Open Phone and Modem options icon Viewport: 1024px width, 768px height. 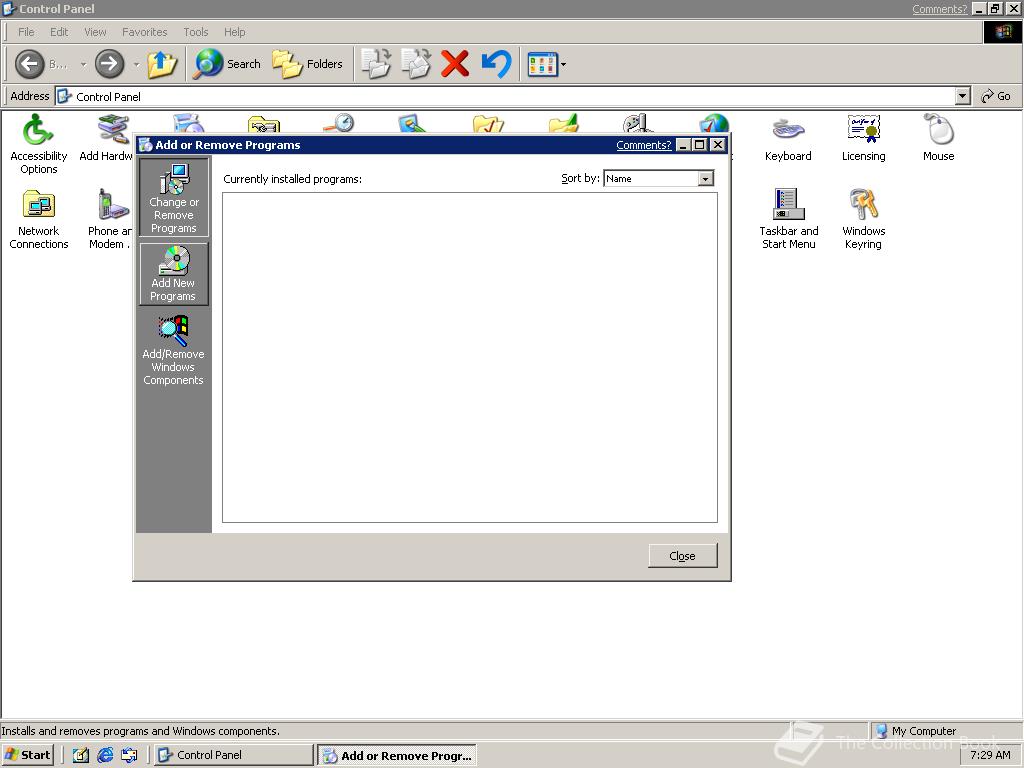coord(110,219)
